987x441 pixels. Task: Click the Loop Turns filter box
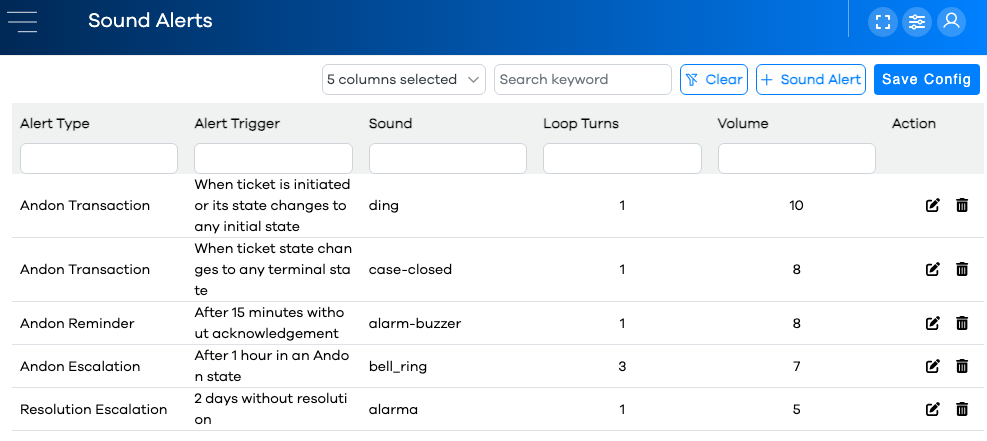coord(622,159)
